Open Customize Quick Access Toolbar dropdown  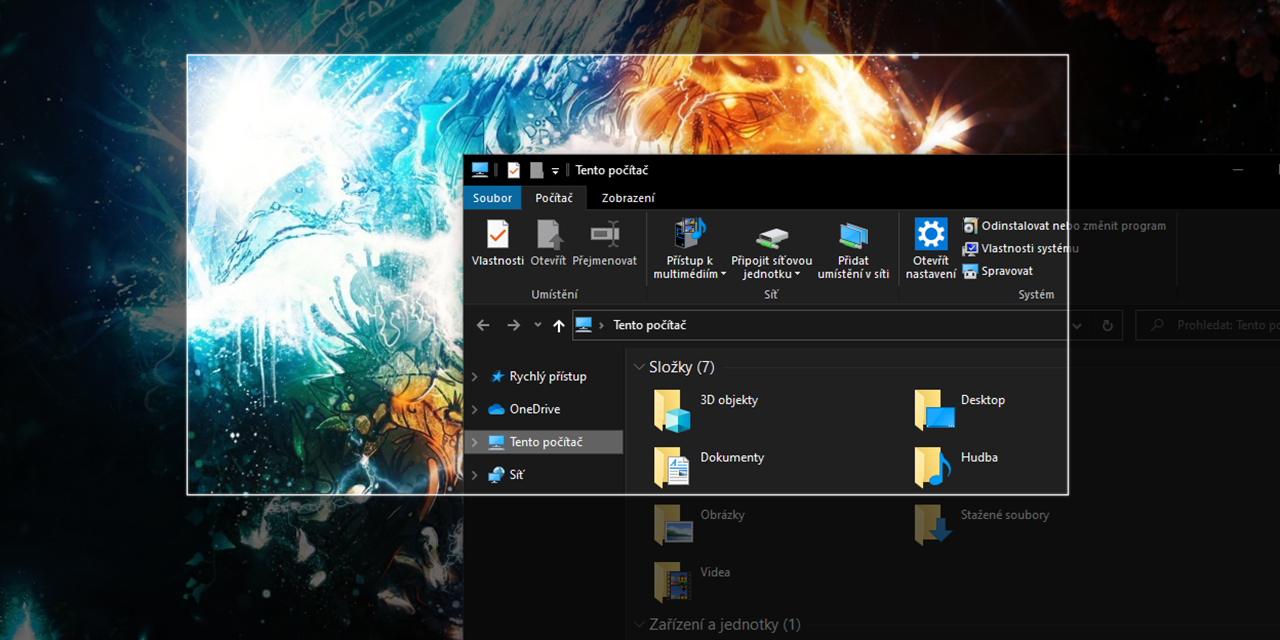pyautogui.click(x=555, y=171)
